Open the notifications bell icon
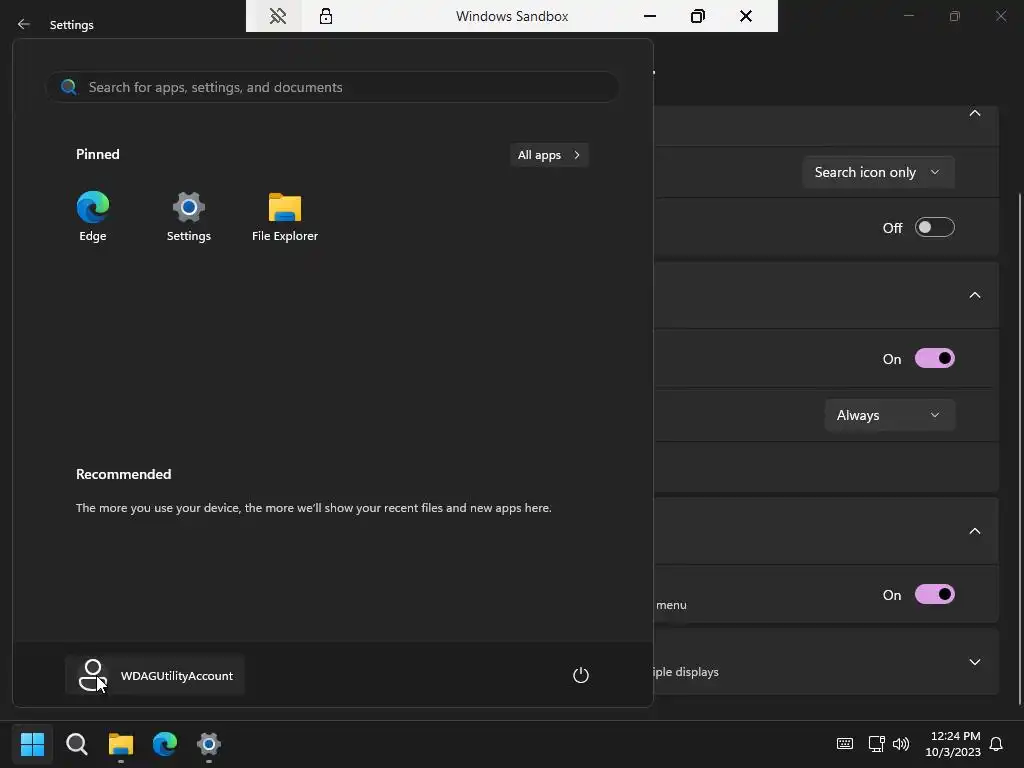This screenshot has height=768, width=1024. pos(996,744)
